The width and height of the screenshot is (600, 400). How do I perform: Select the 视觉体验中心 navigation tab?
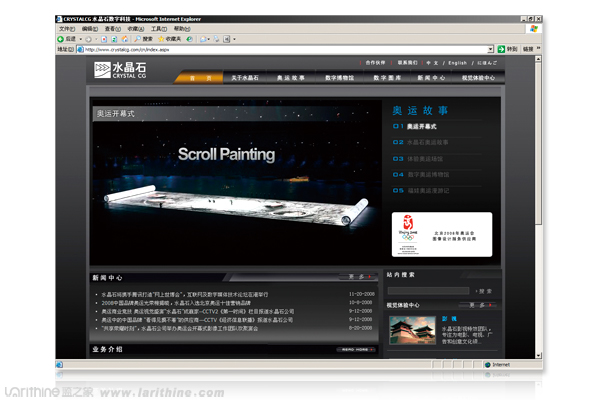[478, 78]
